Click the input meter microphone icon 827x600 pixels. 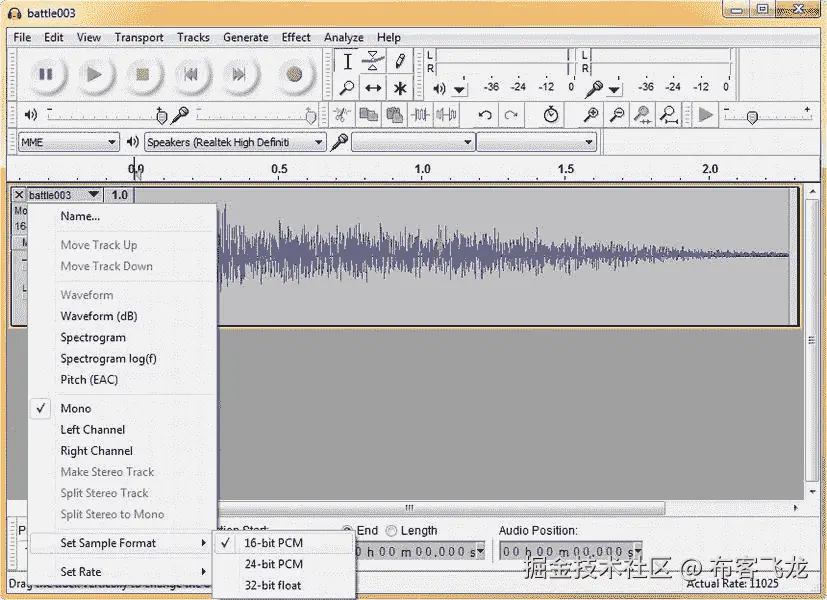(593, 89)
